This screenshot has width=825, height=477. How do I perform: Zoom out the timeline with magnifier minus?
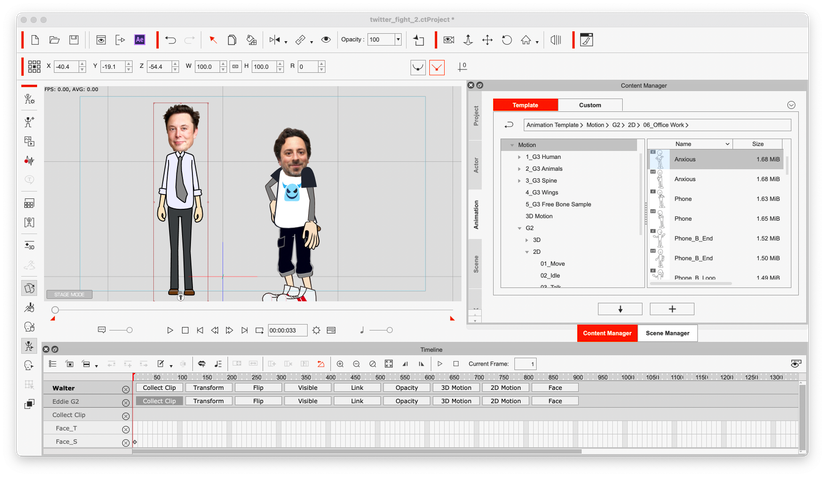[x=356, y=363]
